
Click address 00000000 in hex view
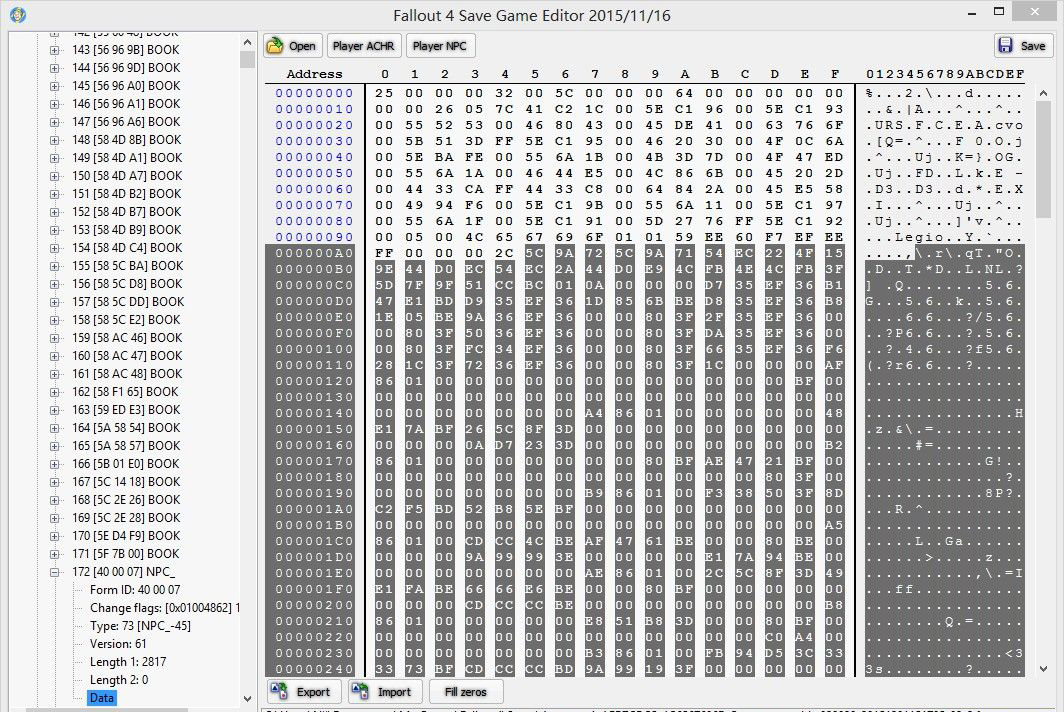pyautogui.click(x=314, y=93)
